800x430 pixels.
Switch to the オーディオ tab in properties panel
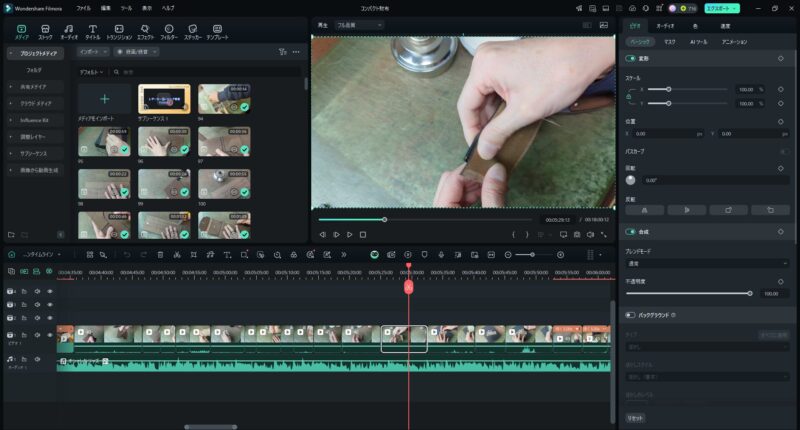point(665,26)
